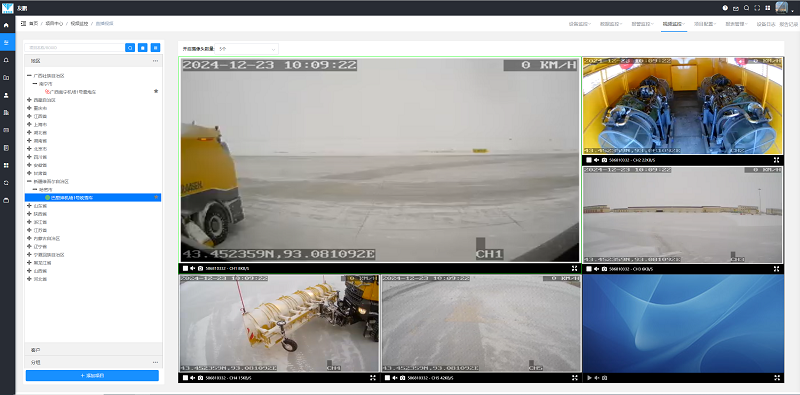Maximize the CH5 camera view
This screenshot has width=800, height=395.
click(x=574, y=378)
